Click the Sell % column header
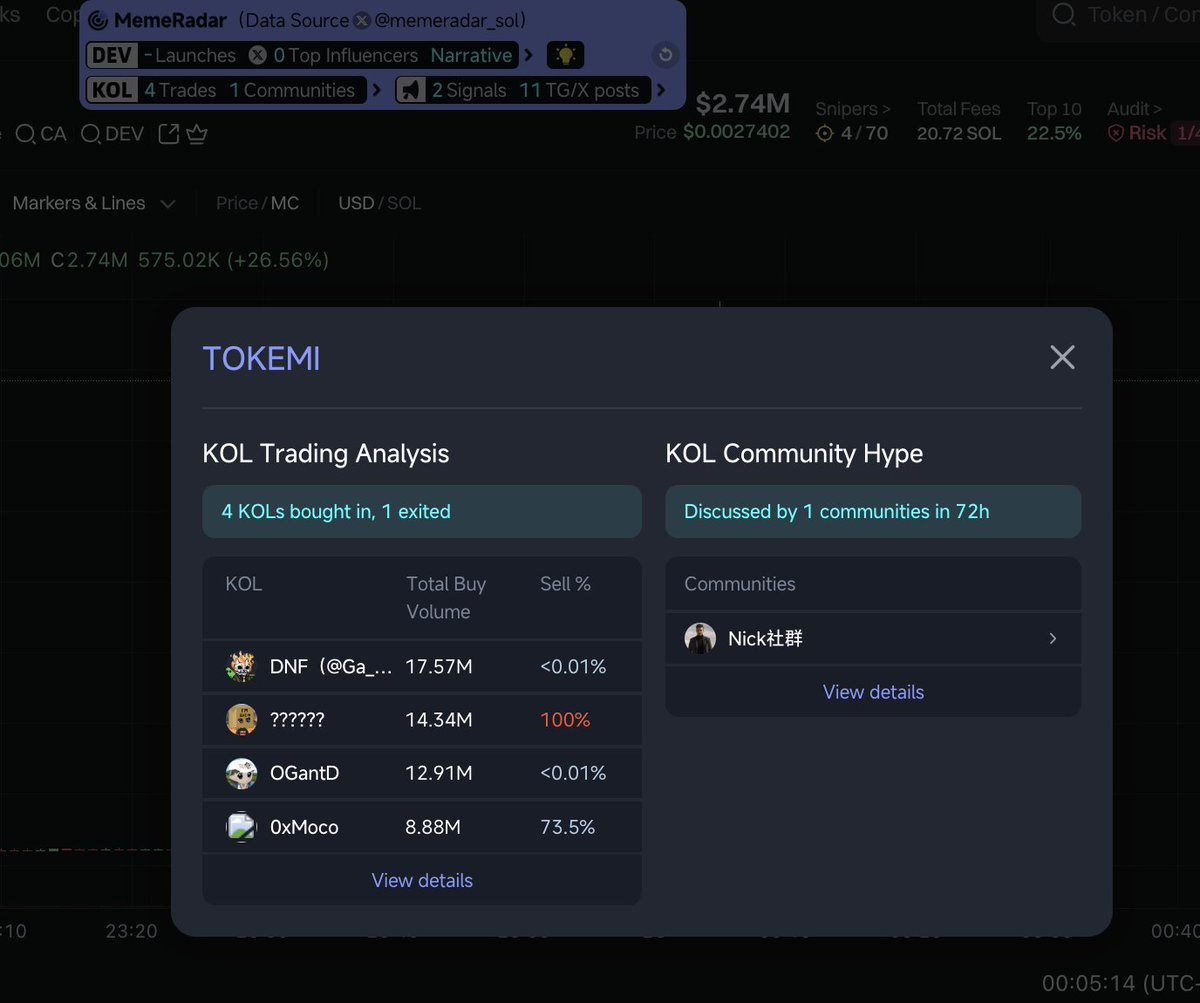The height and width of the screenshot is (1003, 1200). (565, 584)
